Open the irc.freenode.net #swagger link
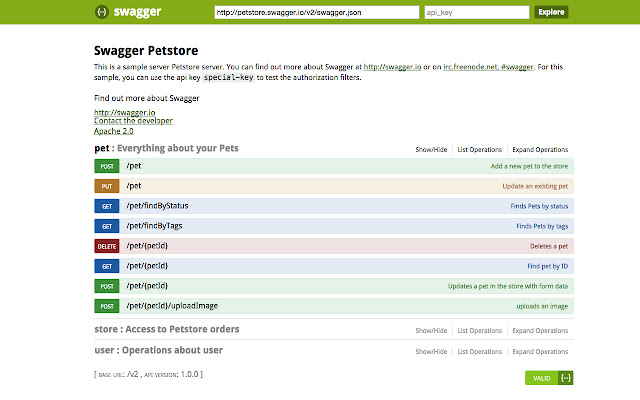This screenshot has width=640, height=400. (488, 67)
